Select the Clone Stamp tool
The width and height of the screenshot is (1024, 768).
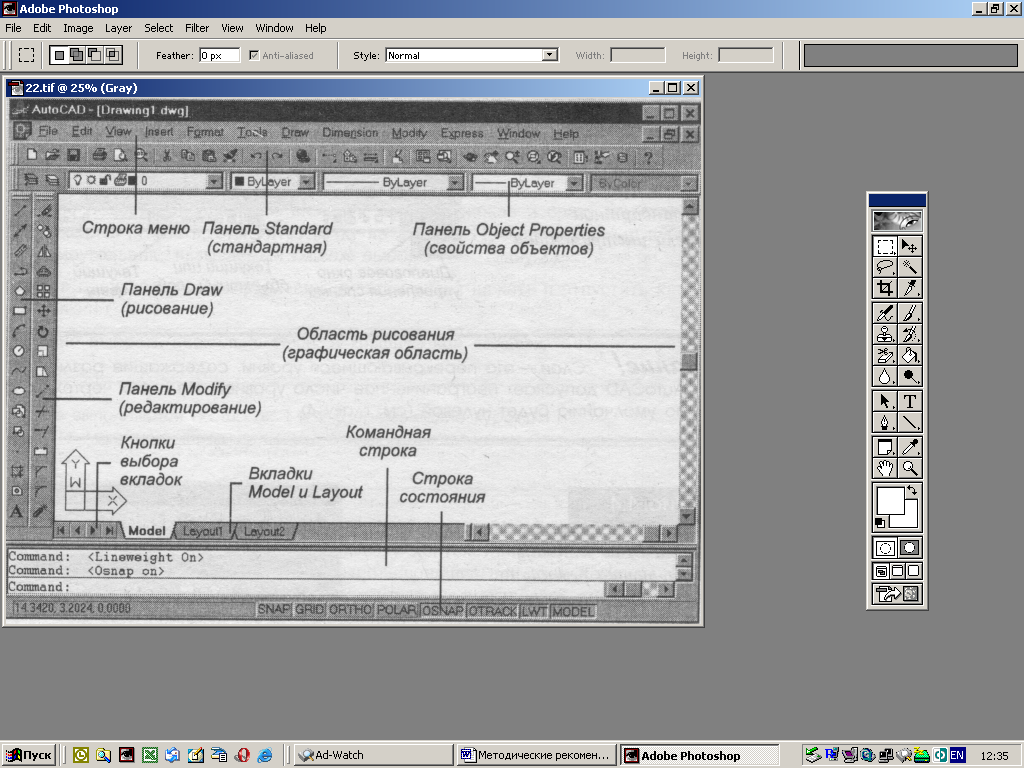[885, 334]
